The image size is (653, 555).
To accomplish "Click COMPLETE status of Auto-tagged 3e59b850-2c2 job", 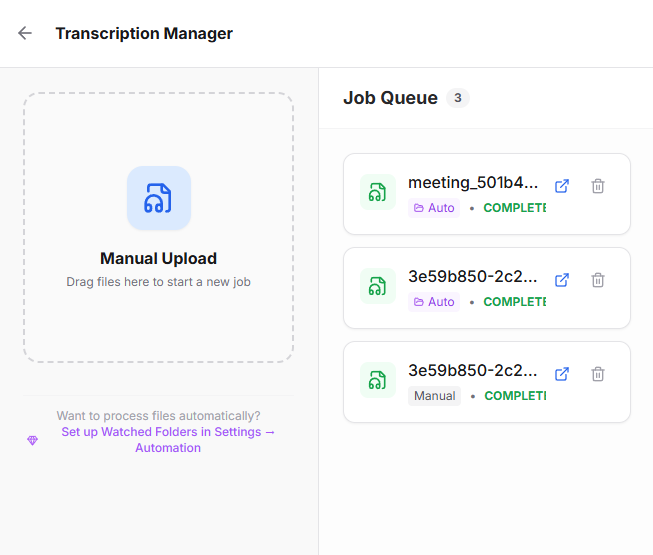I will point(515,302).
